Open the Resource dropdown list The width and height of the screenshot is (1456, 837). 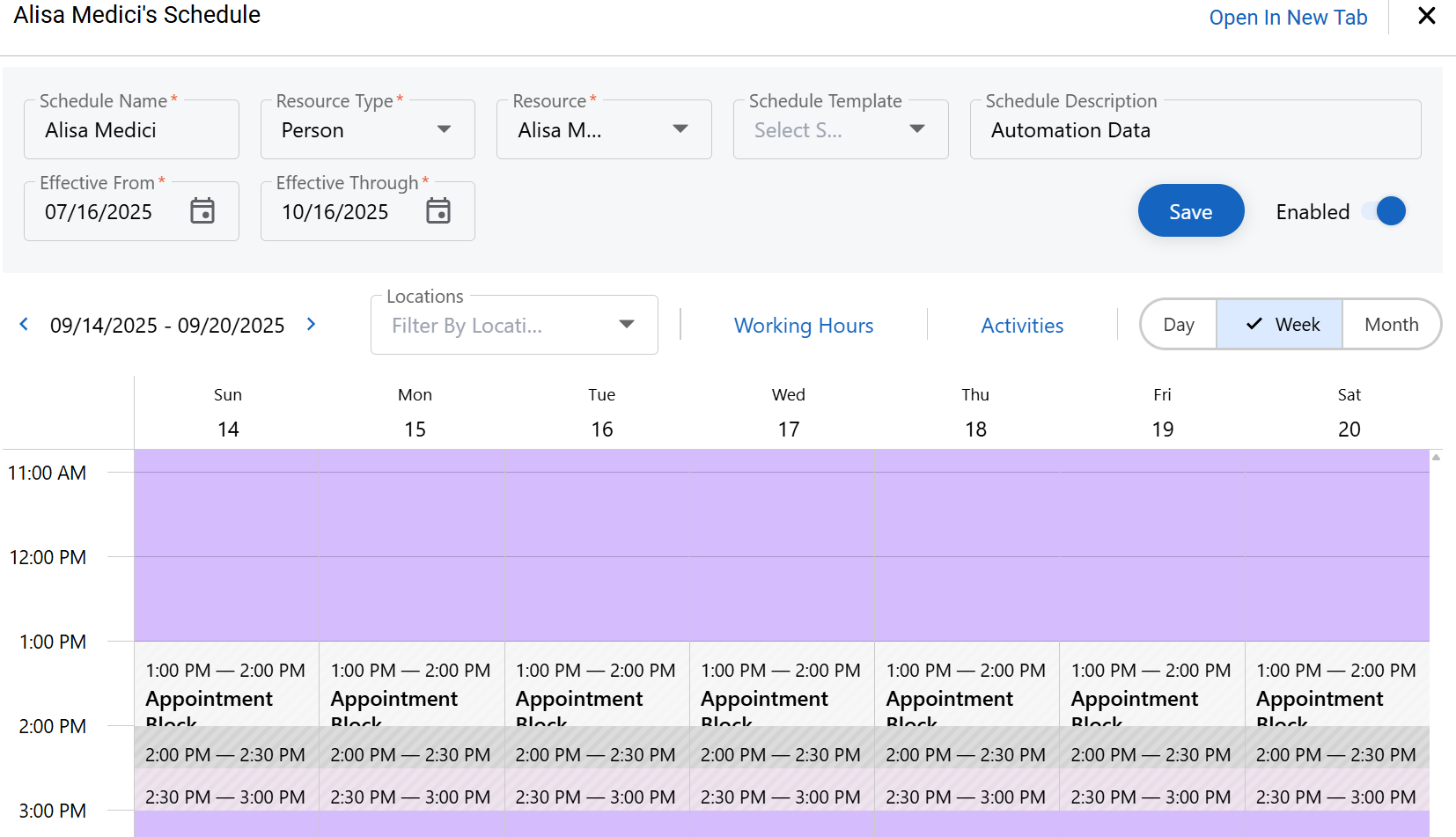[x=680, y=129]
